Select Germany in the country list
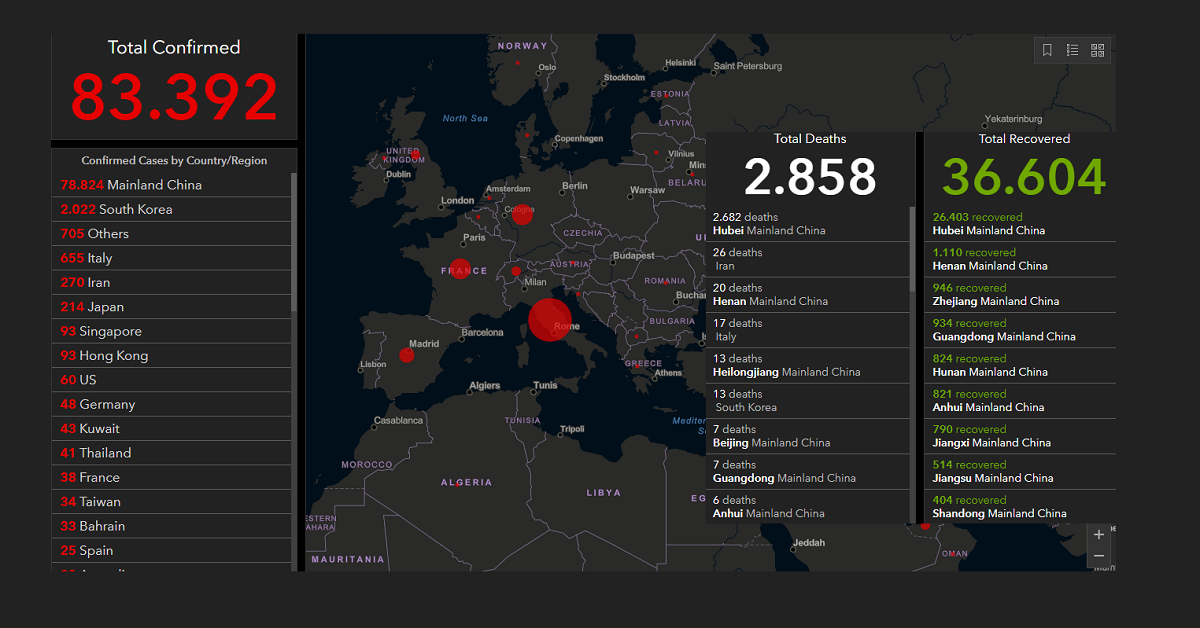 pos(97,404)
